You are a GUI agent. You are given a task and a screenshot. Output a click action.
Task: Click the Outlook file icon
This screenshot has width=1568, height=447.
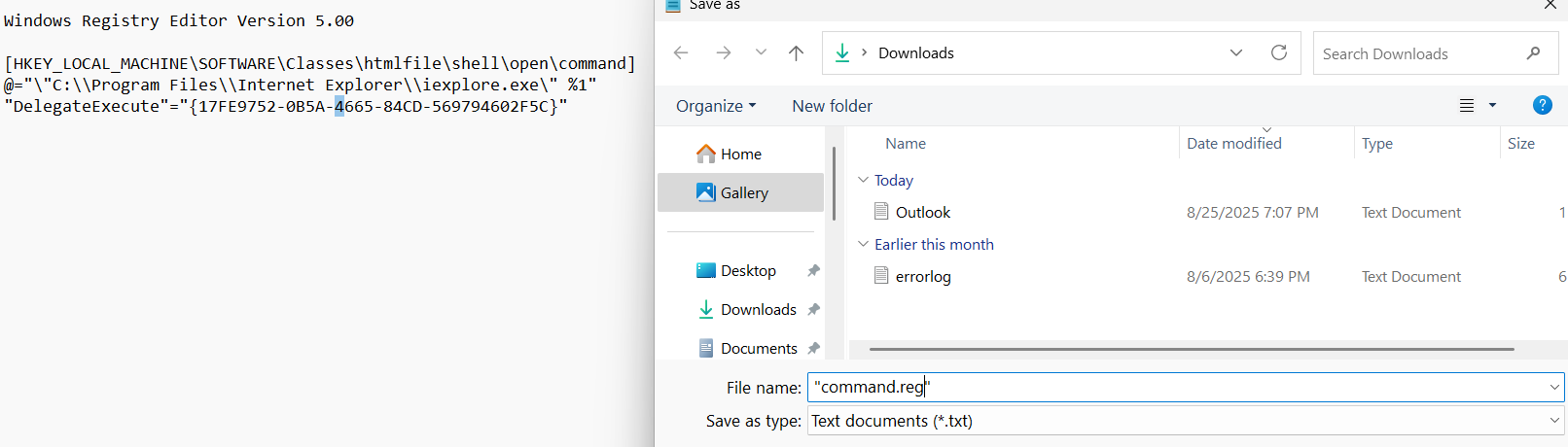pyautogui.click(x=881, y=211)
